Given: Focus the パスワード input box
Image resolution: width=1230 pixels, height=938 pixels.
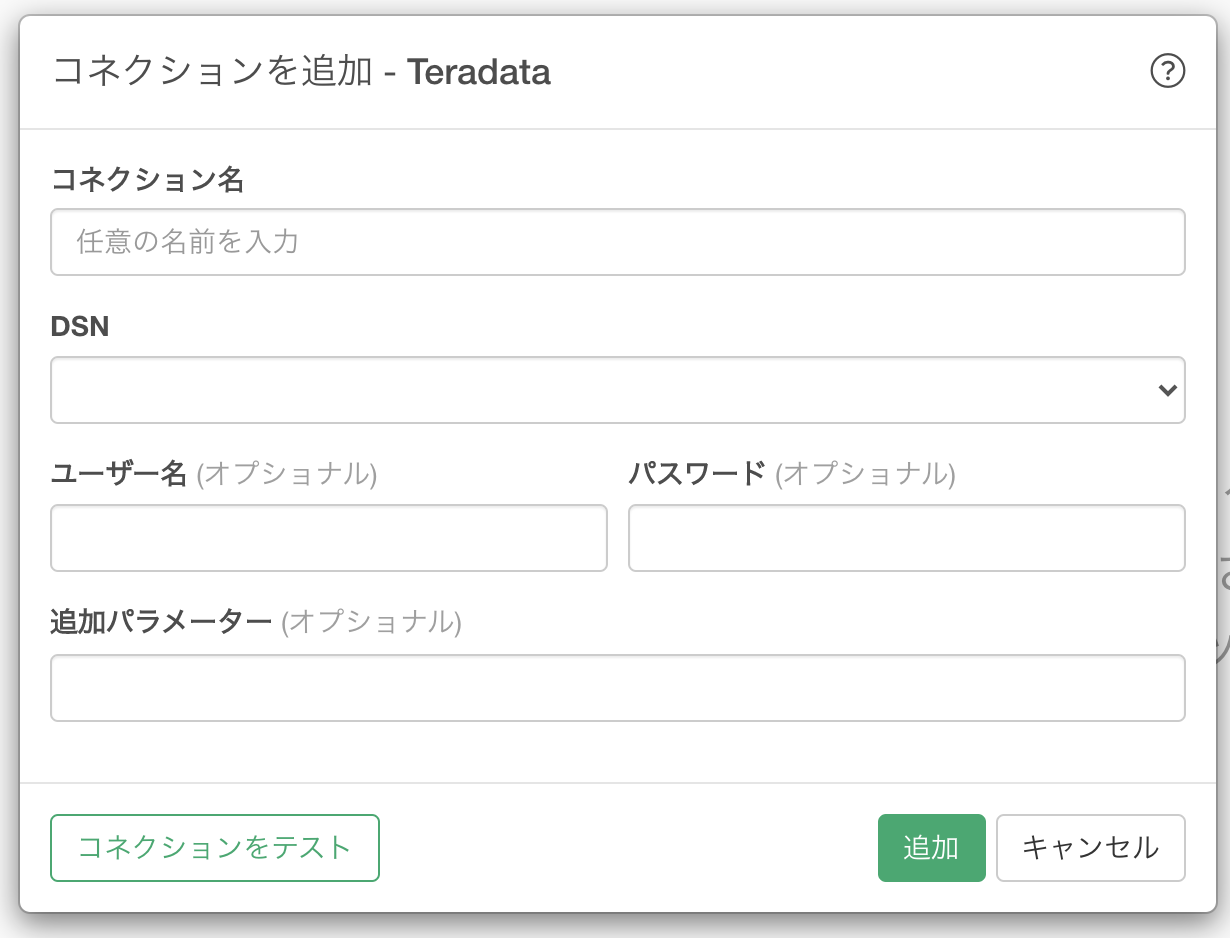Looking at the screenshot, I should (x=907, y=538).
